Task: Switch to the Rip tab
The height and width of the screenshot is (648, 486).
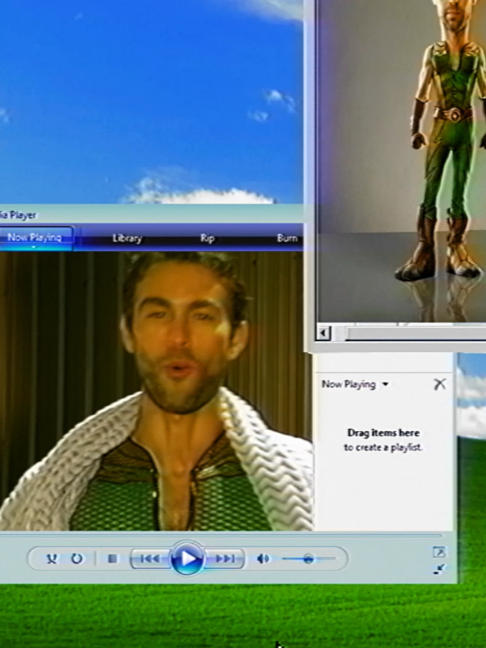Action: tap(207, 238)
